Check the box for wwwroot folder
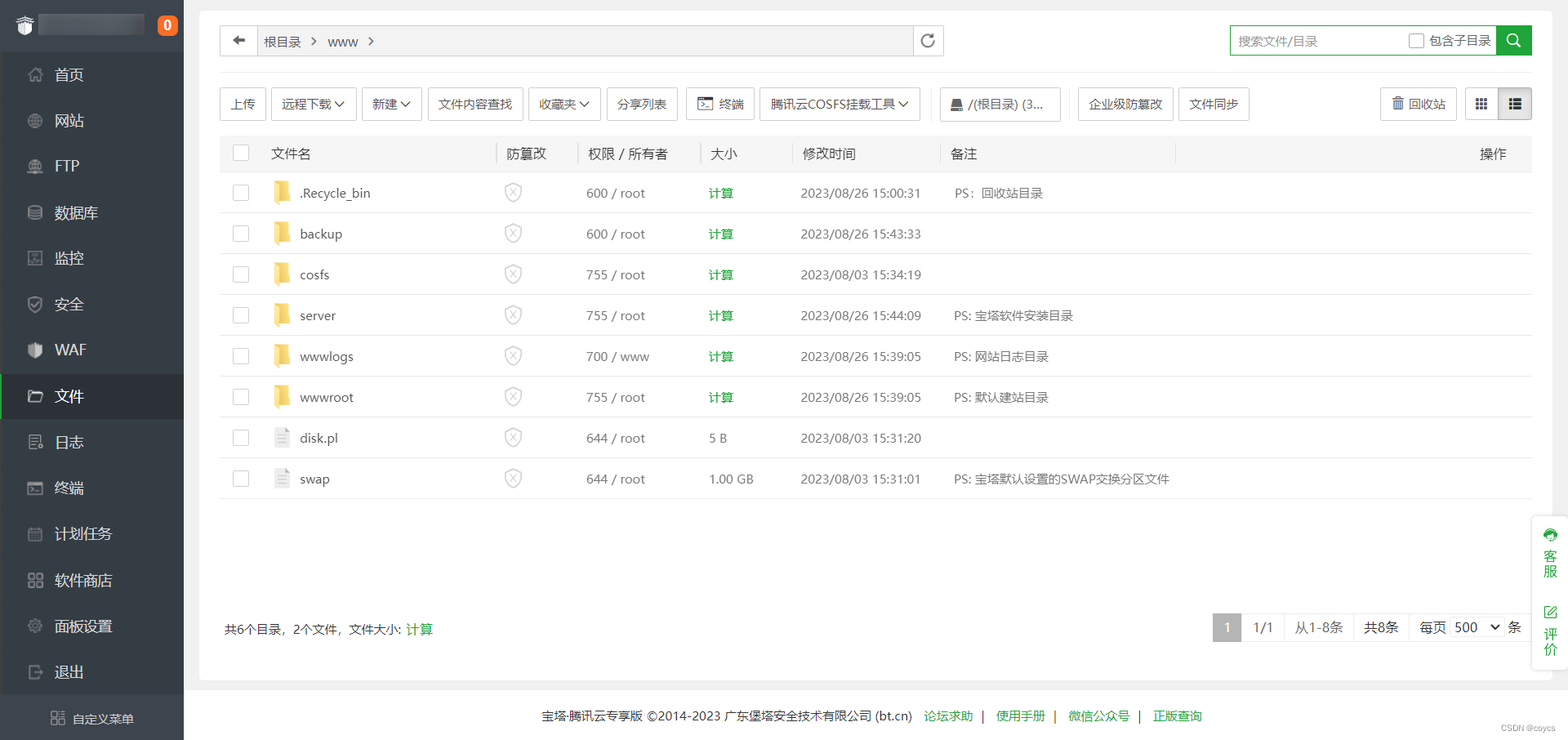This screenshot has height=740, width=1568. 241,397
